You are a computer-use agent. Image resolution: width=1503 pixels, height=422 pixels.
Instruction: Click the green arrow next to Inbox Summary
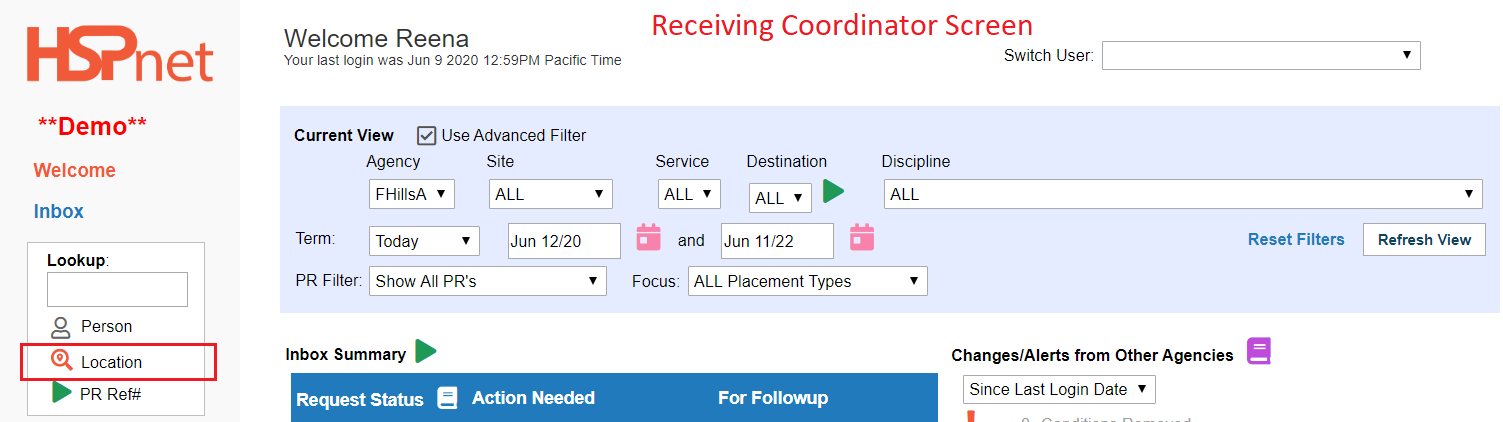(x=426, y=351)
